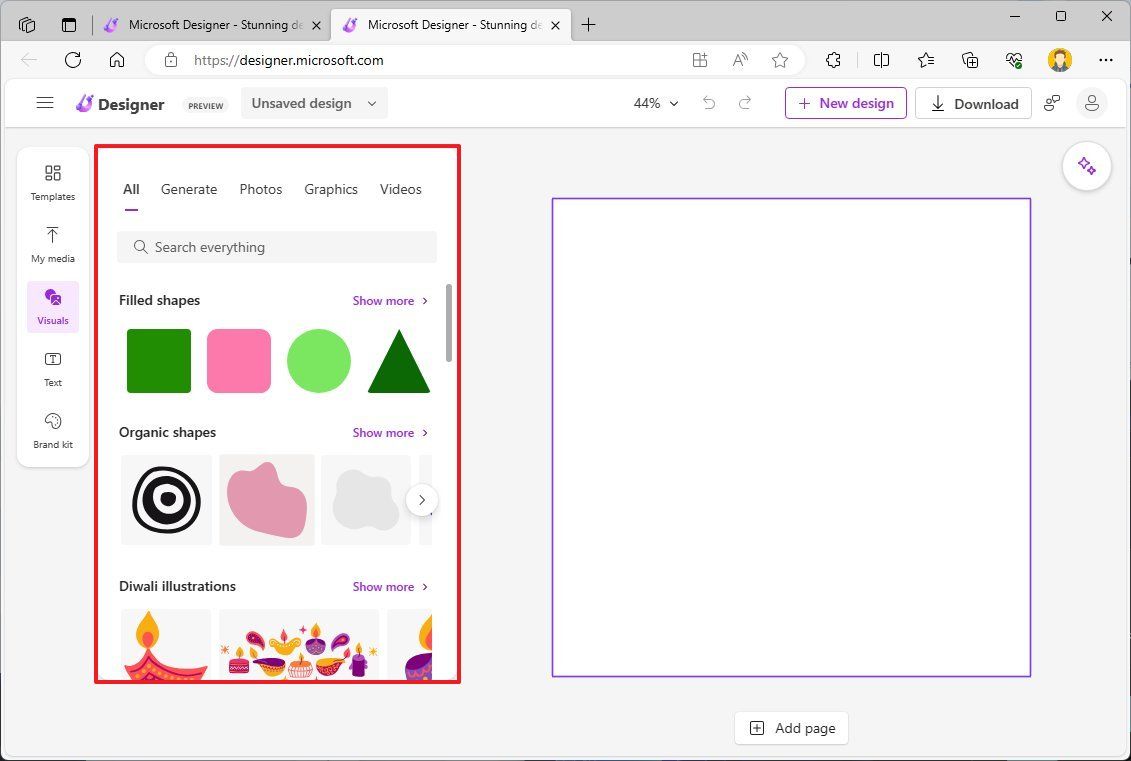The height and width of the screenshot is (761, 1131).
Task: Open the 44% zoom dropdown
Action: click(x=654, y=103)
